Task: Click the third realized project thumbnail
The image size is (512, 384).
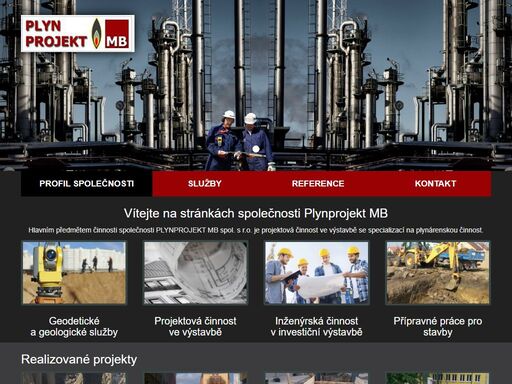Action: (317, 378)
